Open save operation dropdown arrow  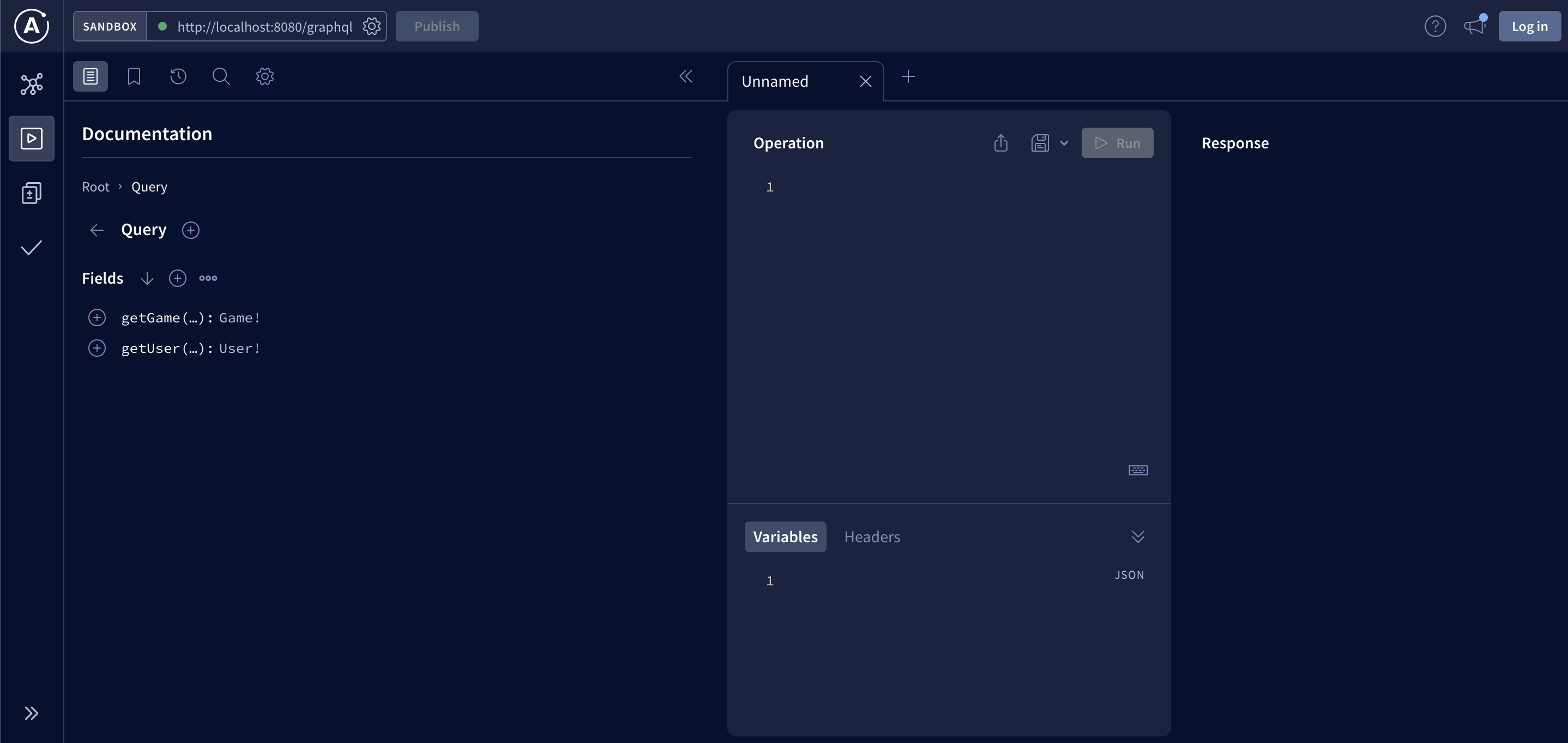1064,143
